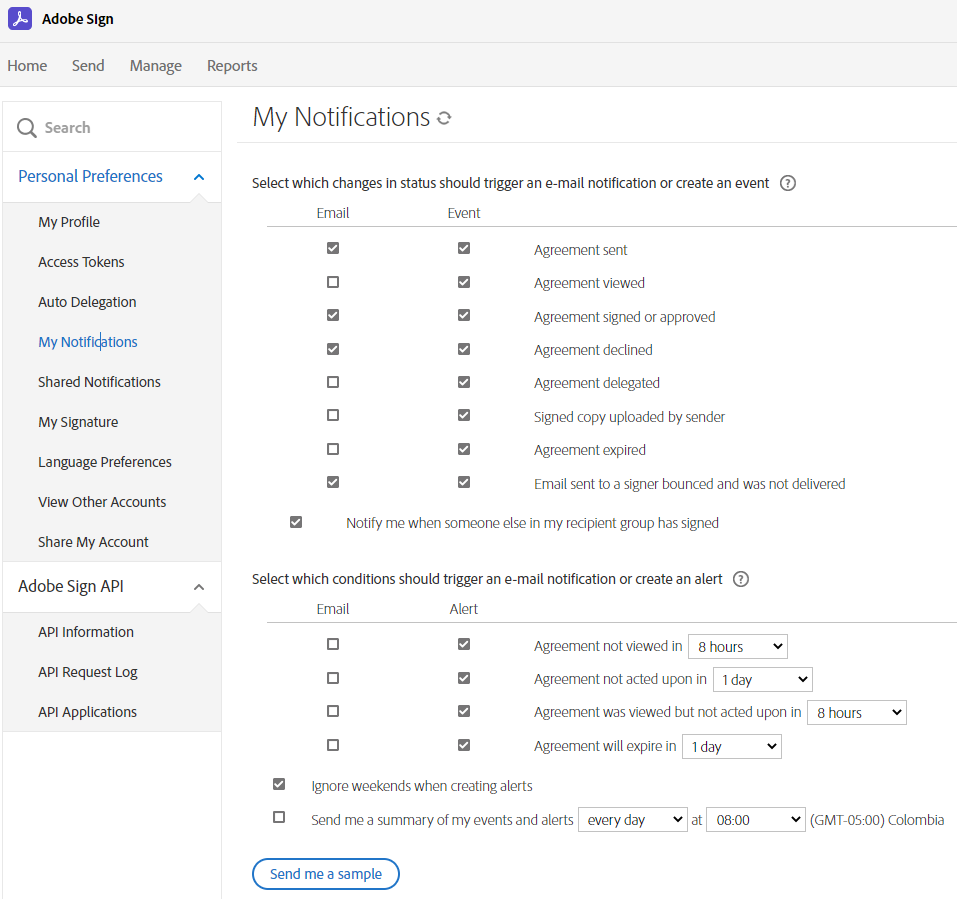Switch to the Manage tab
This screenshot has height=899, width=957.
[x=155, y=65]
